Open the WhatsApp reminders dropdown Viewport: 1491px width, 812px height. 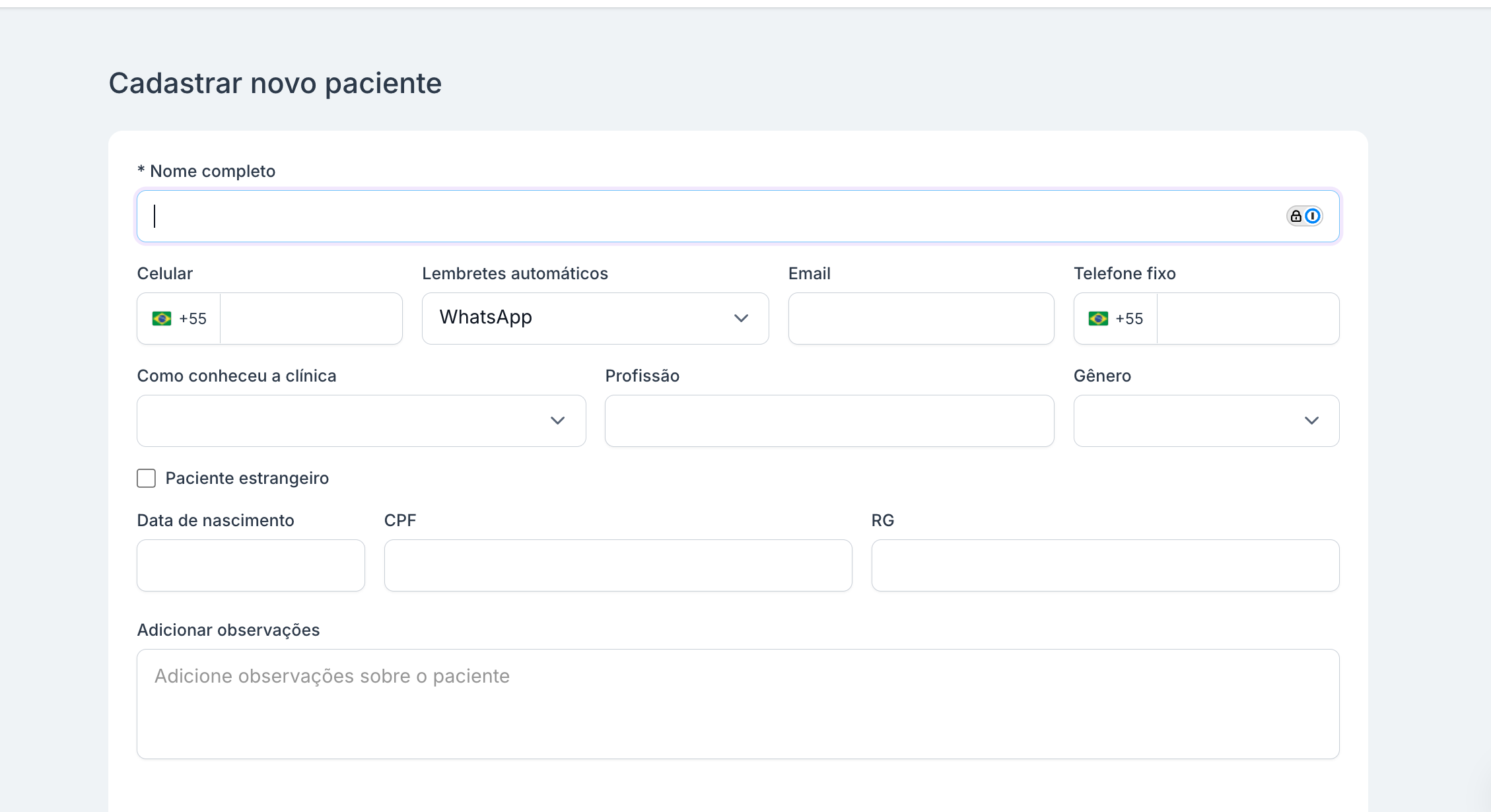[x=581, y=318]
